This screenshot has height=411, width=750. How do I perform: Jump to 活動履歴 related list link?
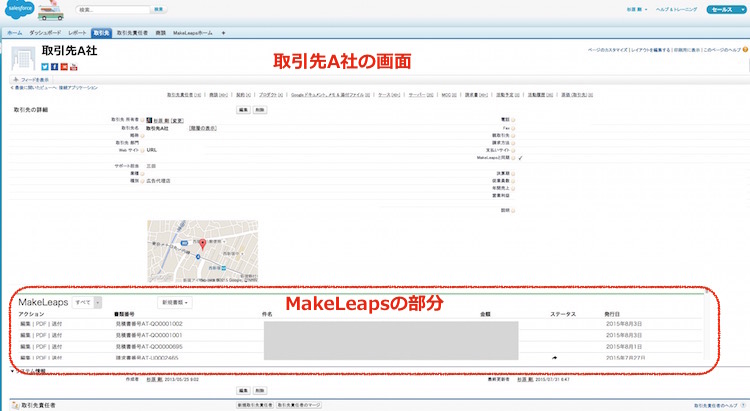click(x=540, y=95)
